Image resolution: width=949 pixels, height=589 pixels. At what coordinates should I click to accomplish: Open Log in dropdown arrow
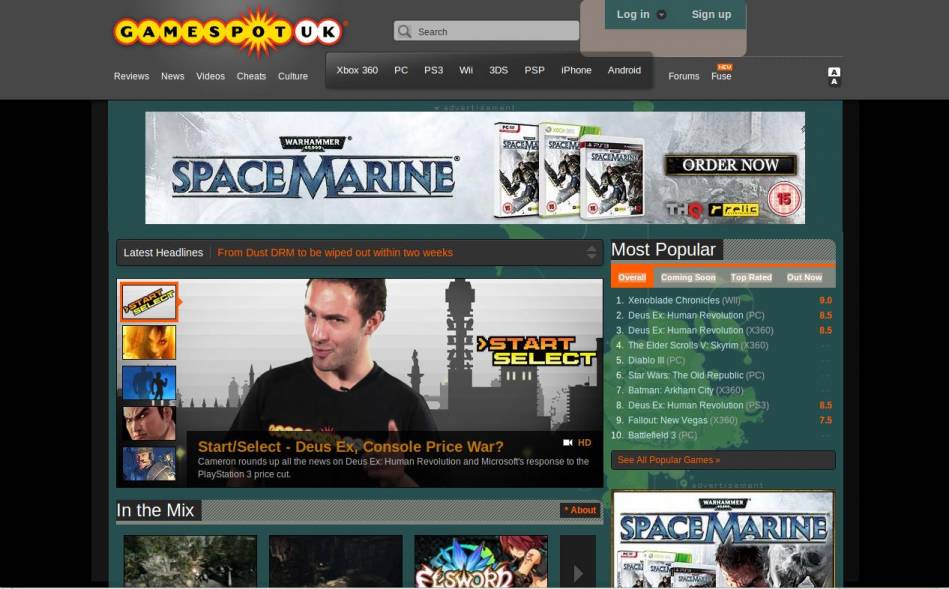(662, 15)
